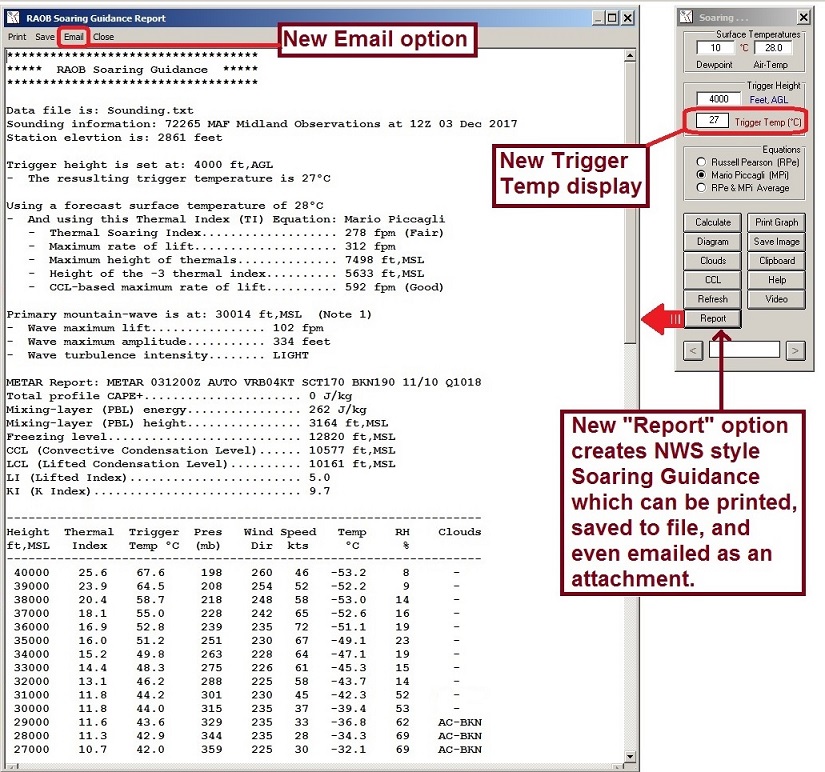The width and height of the screenshot is (825, 772).
Task: Click the empty field between arrow buttons
Action: pos(744,349)
